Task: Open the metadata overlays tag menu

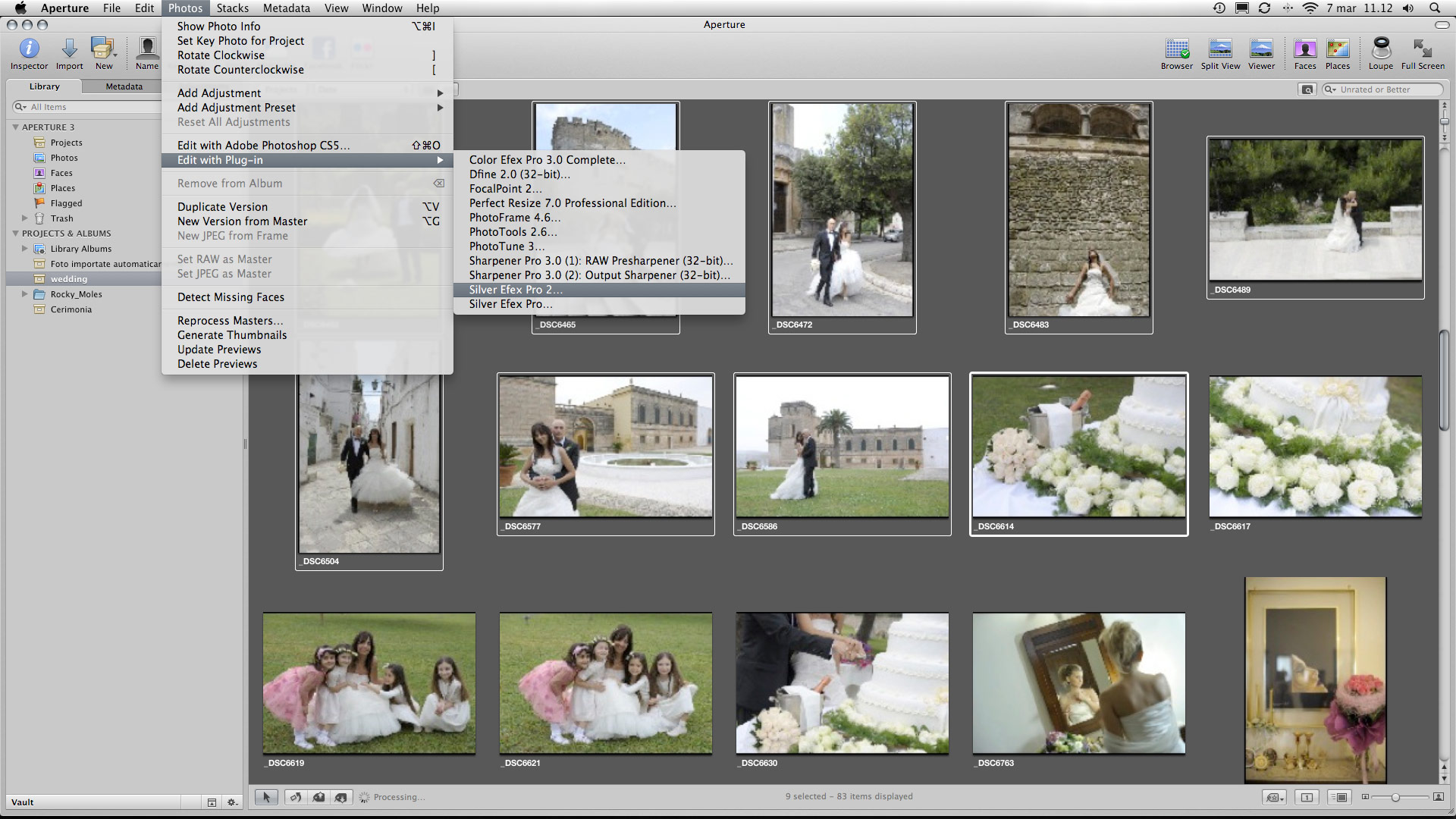Action: (1274, 797)
